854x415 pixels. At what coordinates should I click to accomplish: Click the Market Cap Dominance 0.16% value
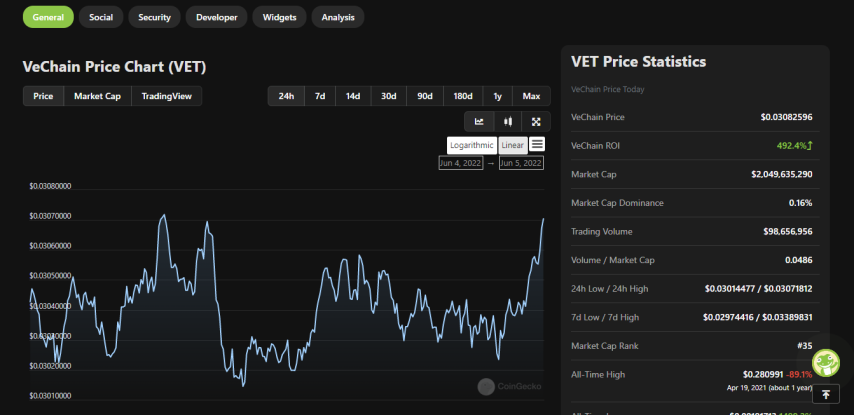[x=800, y=203]
